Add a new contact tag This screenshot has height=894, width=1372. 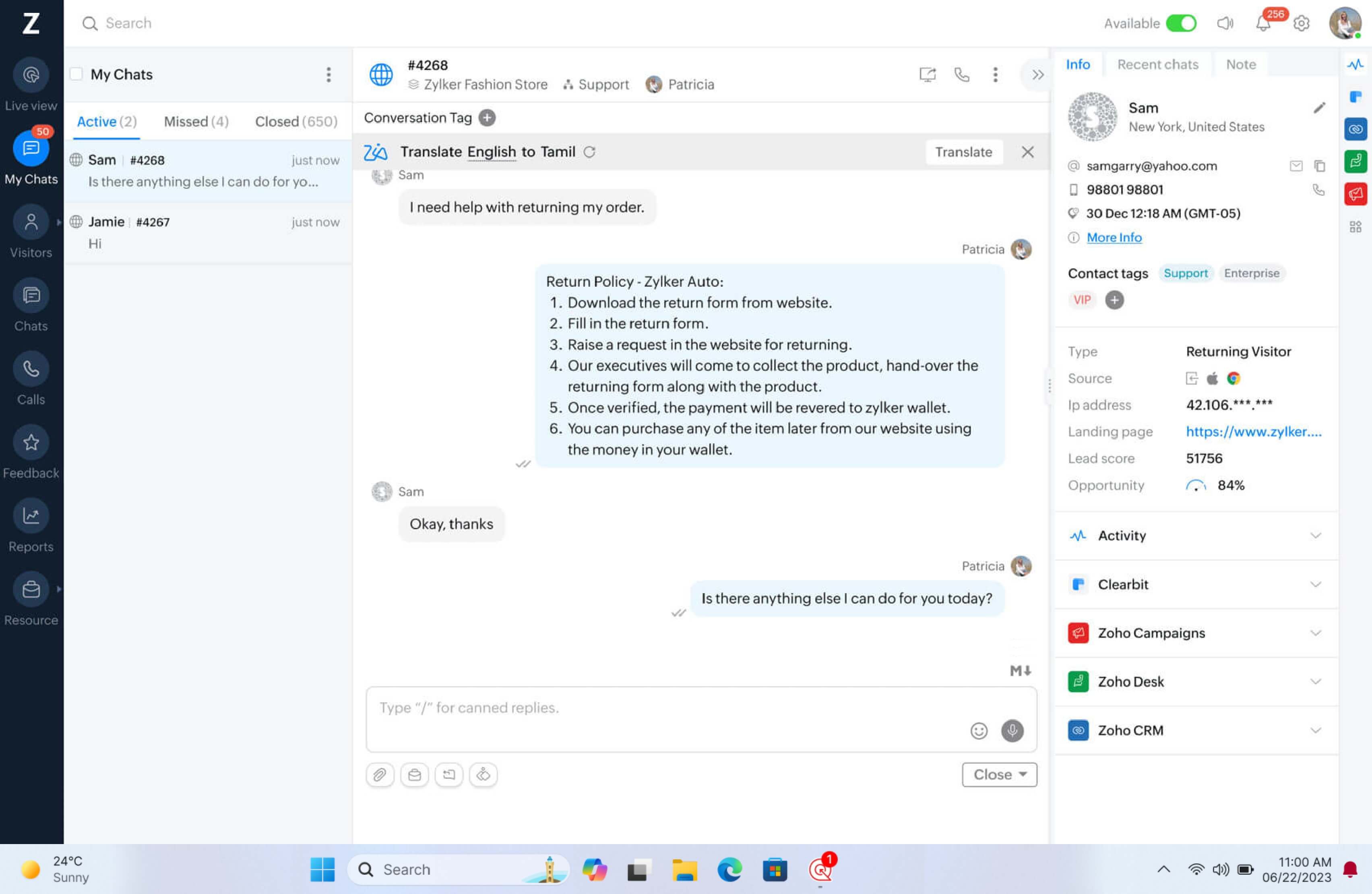(x=1114, y=300)
